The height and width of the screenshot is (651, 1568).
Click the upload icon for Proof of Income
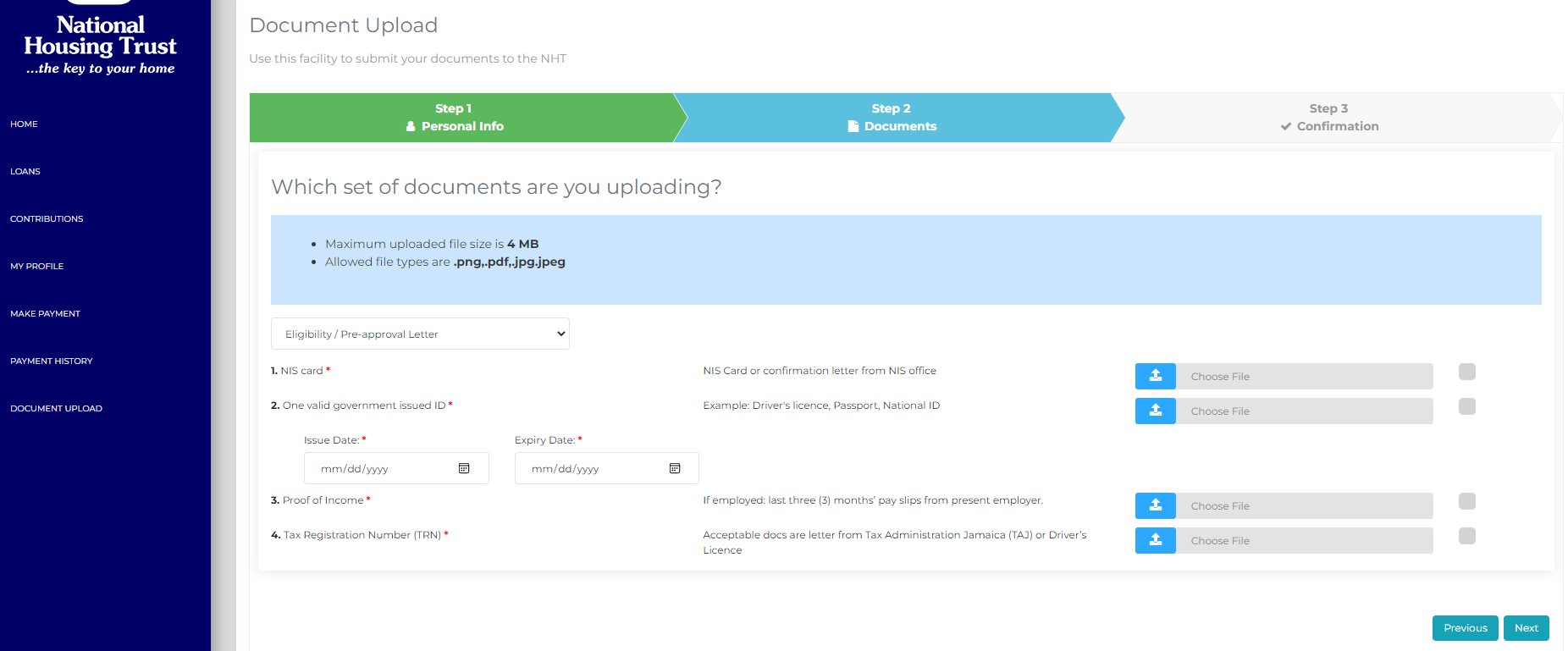(x=1155, y=505)
